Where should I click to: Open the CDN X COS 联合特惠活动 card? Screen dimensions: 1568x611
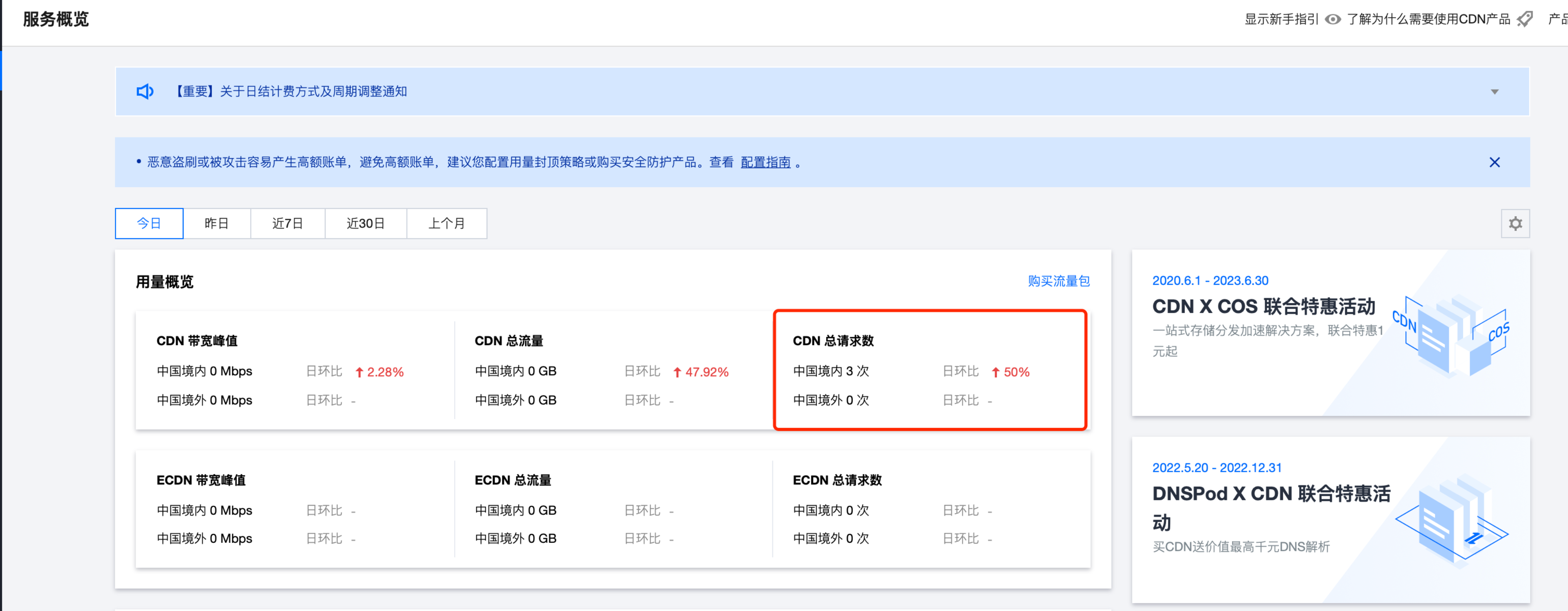[1331, 333]
